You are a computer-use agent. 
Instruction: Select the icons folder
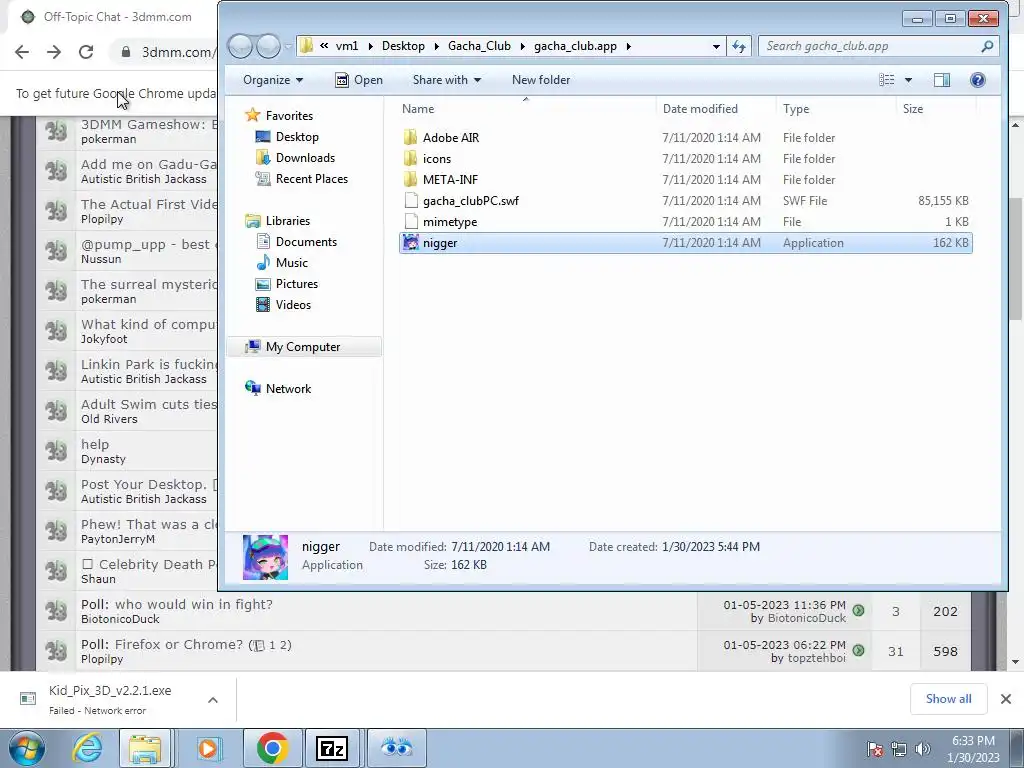point(437,159)
